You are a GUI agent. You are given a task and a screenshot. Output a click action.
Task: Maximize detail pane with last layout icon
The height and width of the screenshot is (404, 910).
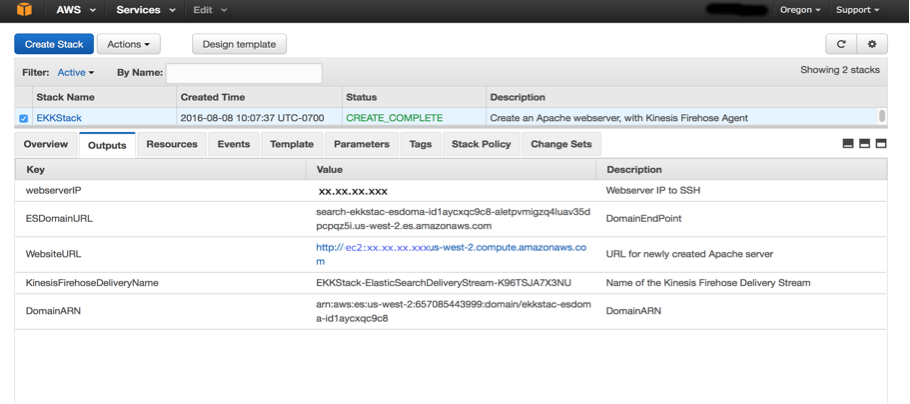[x=881, y=143]
